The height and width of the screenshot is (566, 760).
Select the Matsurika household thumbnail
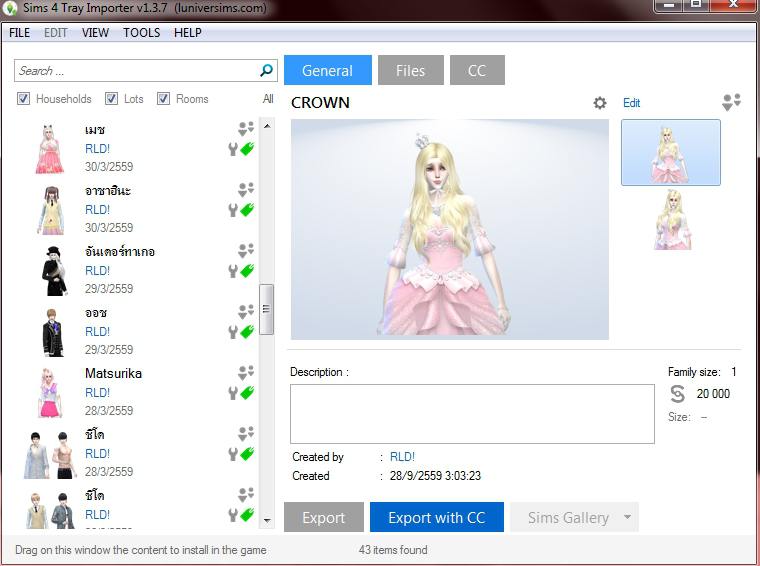tap(50, 393)
